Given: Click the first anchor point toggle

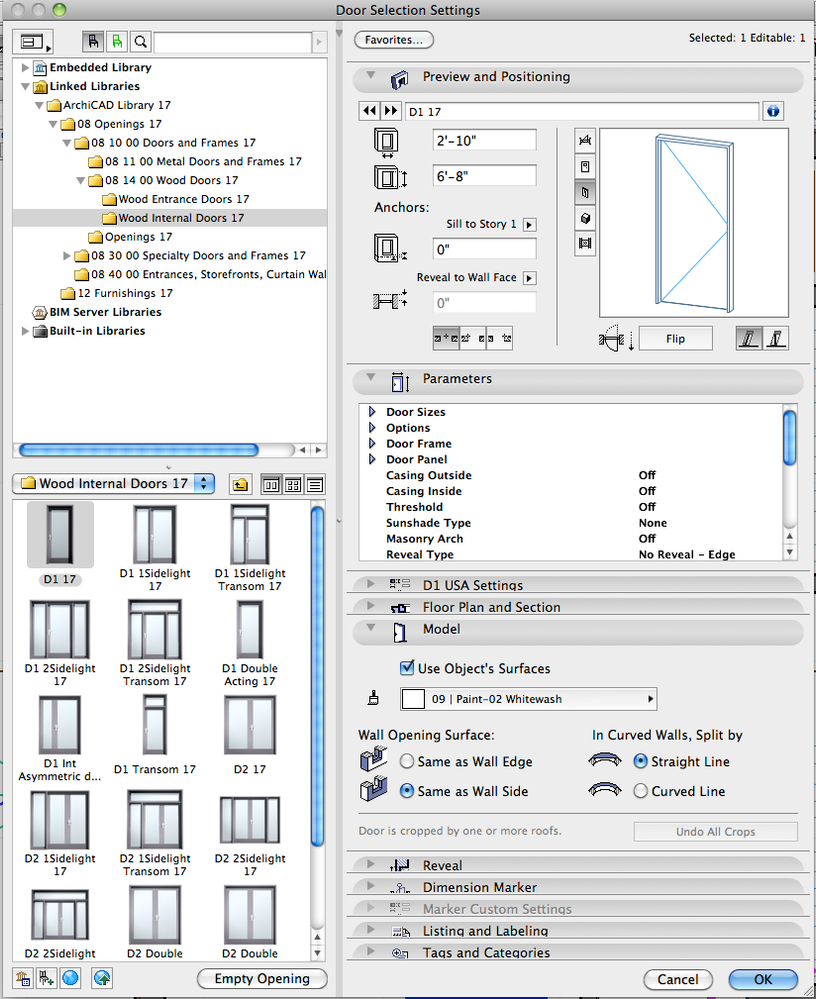Looking at the screenshot, I should [445, 338].
